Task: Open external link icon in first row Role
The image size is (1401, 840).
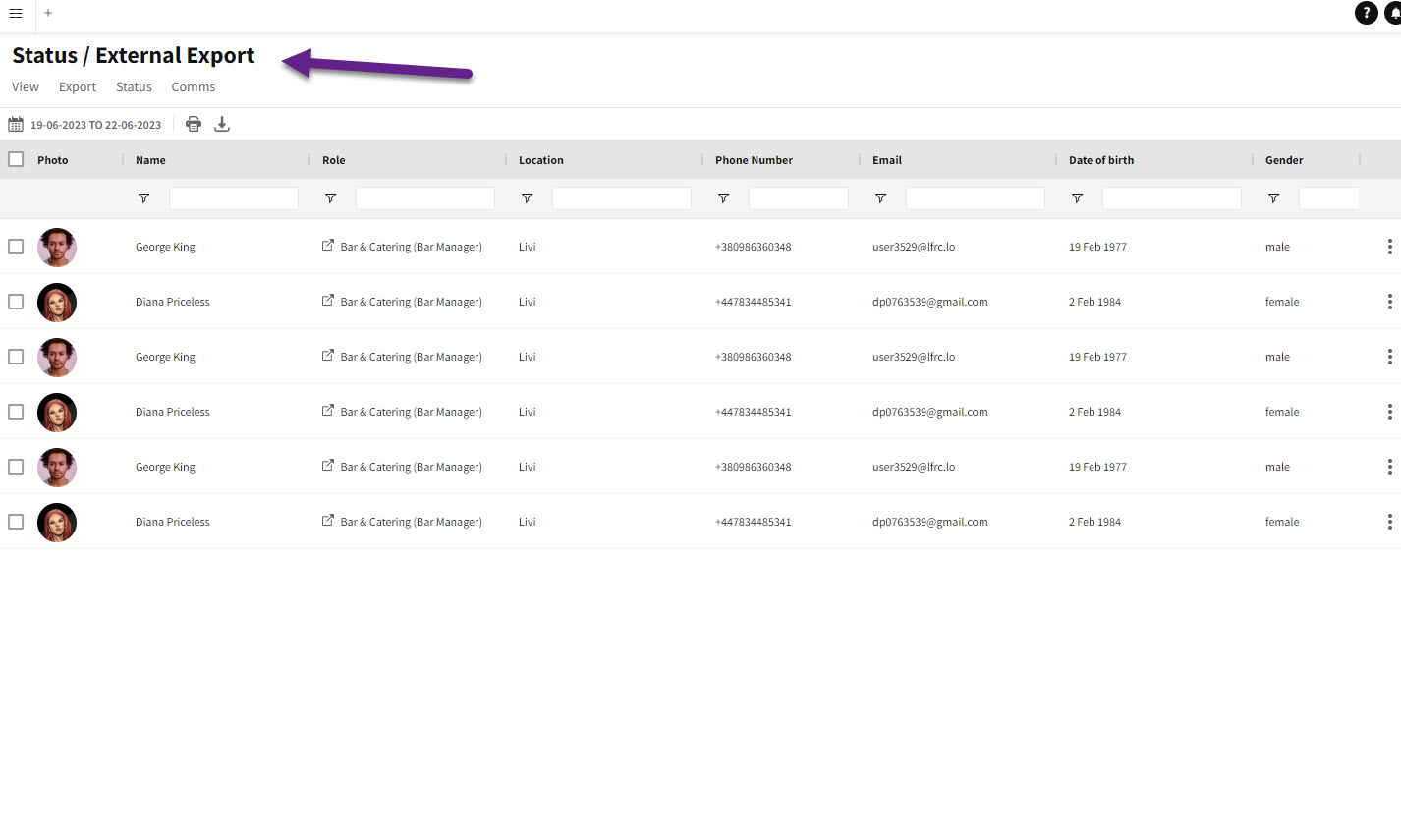Action: 328,246
